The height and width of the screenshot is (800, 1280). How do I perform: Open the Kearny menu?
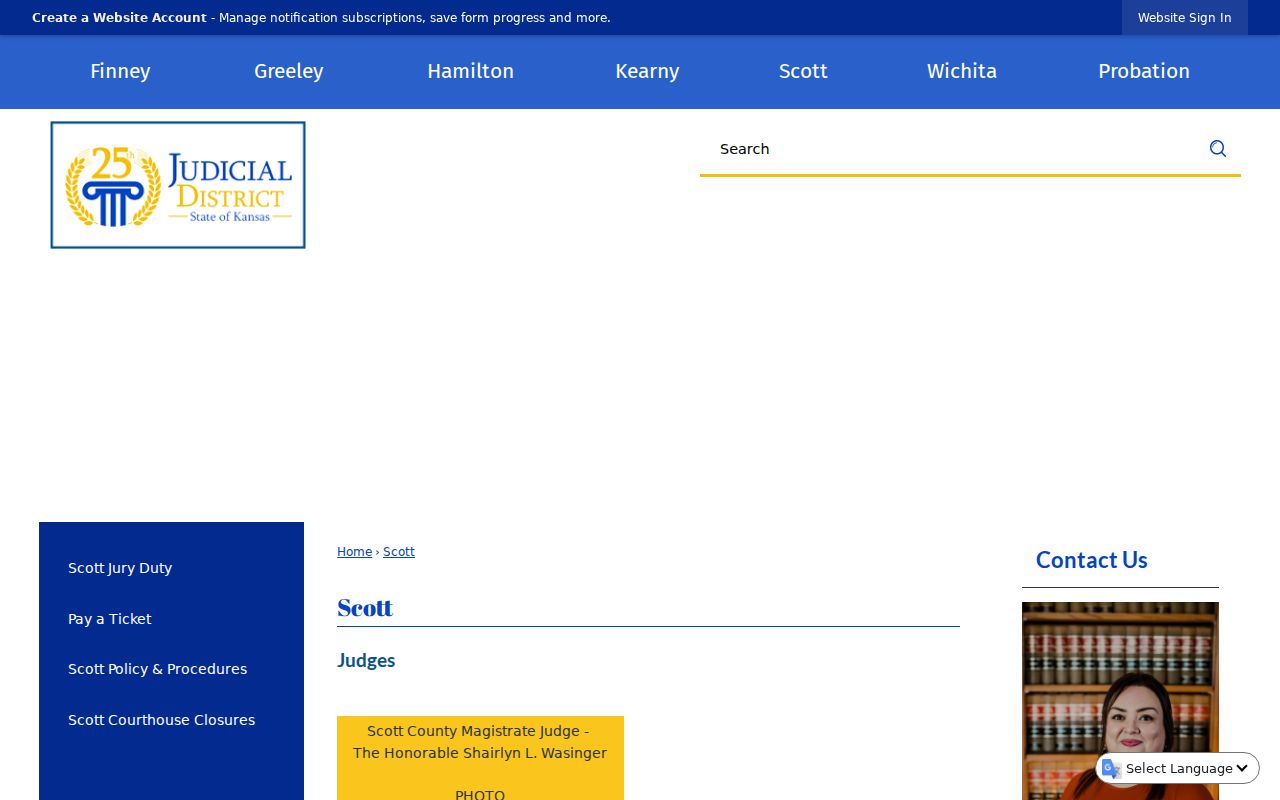coord(647,71)
